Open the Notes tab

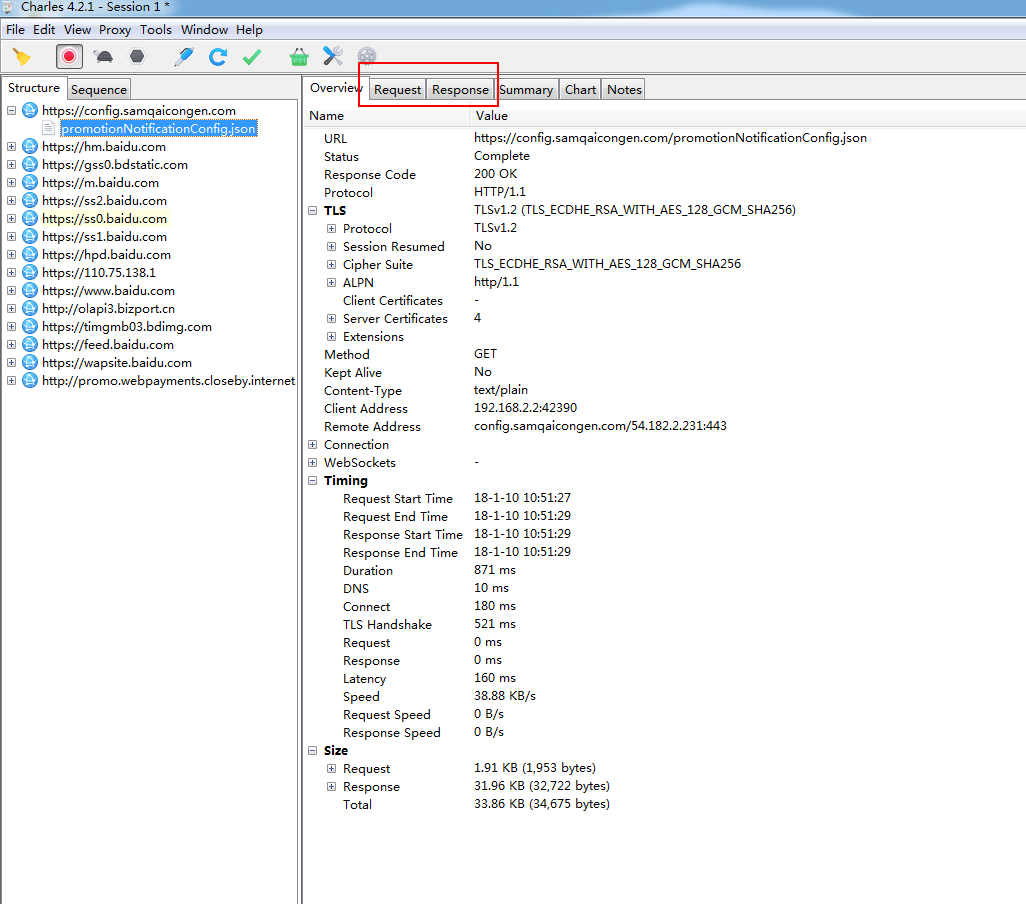[x=624, y=90]
